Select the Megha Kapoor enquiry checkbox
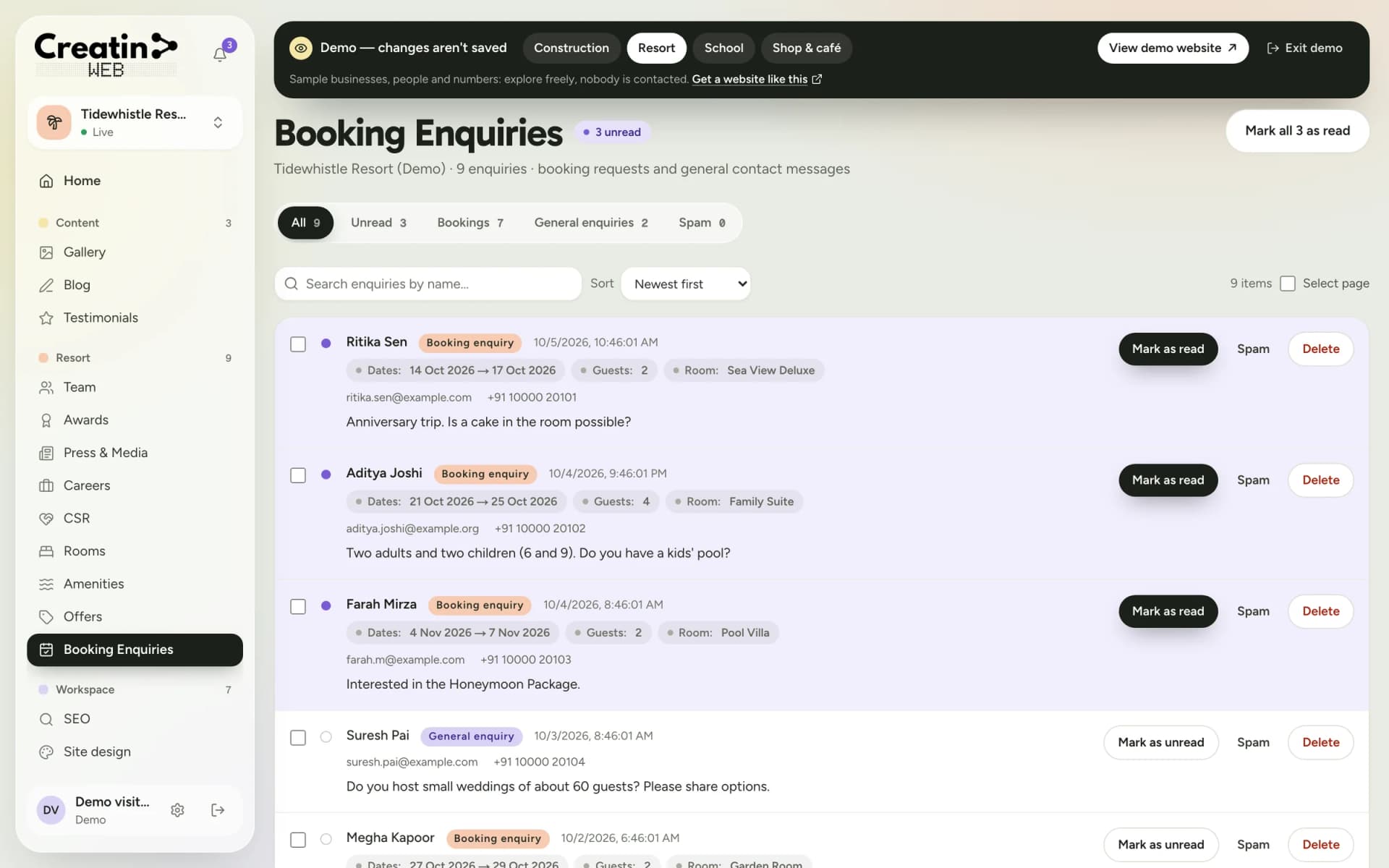The height and width of the screenshot is (868, 1389). (x=298, y=840)
